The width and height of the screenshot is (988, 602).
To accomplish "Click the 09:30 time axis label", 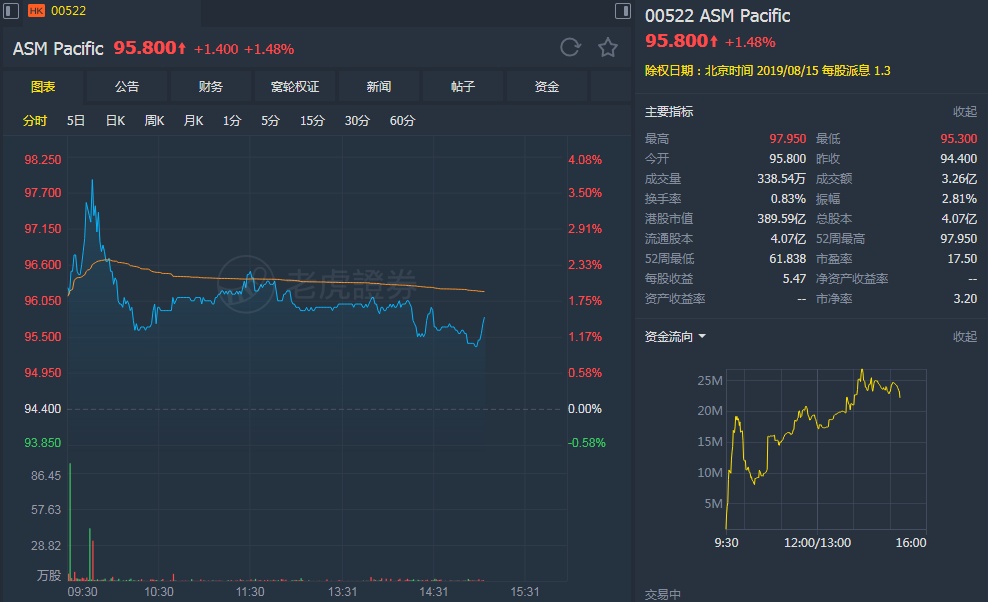I will point(83,592).
